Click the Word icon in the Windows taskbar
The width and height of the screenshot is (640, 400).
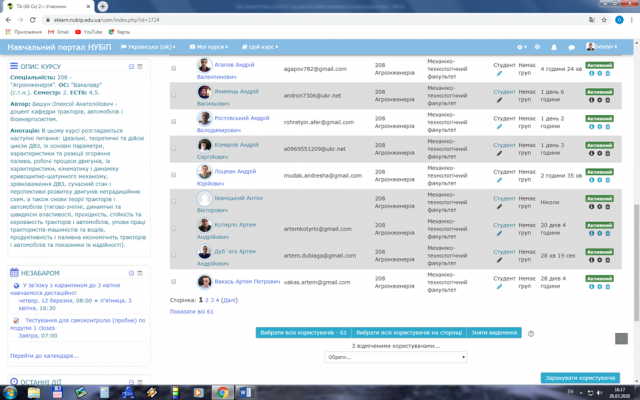244,393
